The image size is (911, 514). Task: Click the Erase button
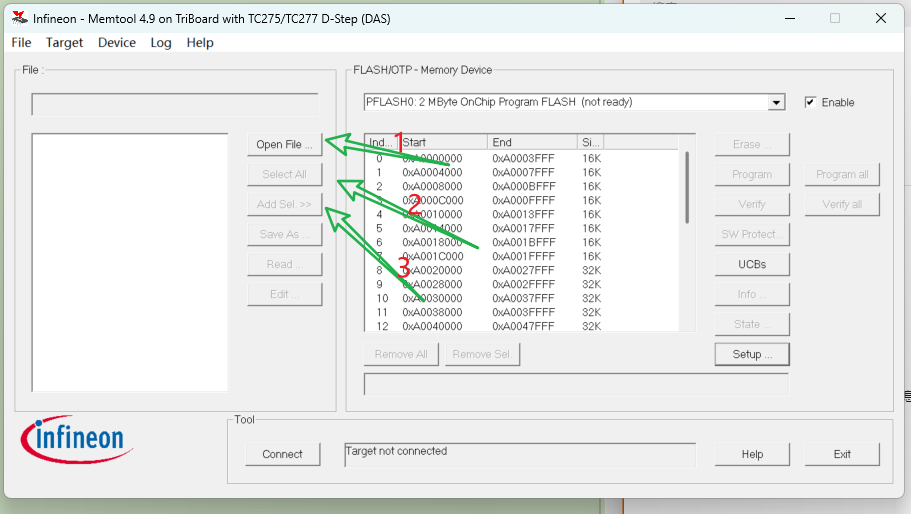tap(752, 144)
